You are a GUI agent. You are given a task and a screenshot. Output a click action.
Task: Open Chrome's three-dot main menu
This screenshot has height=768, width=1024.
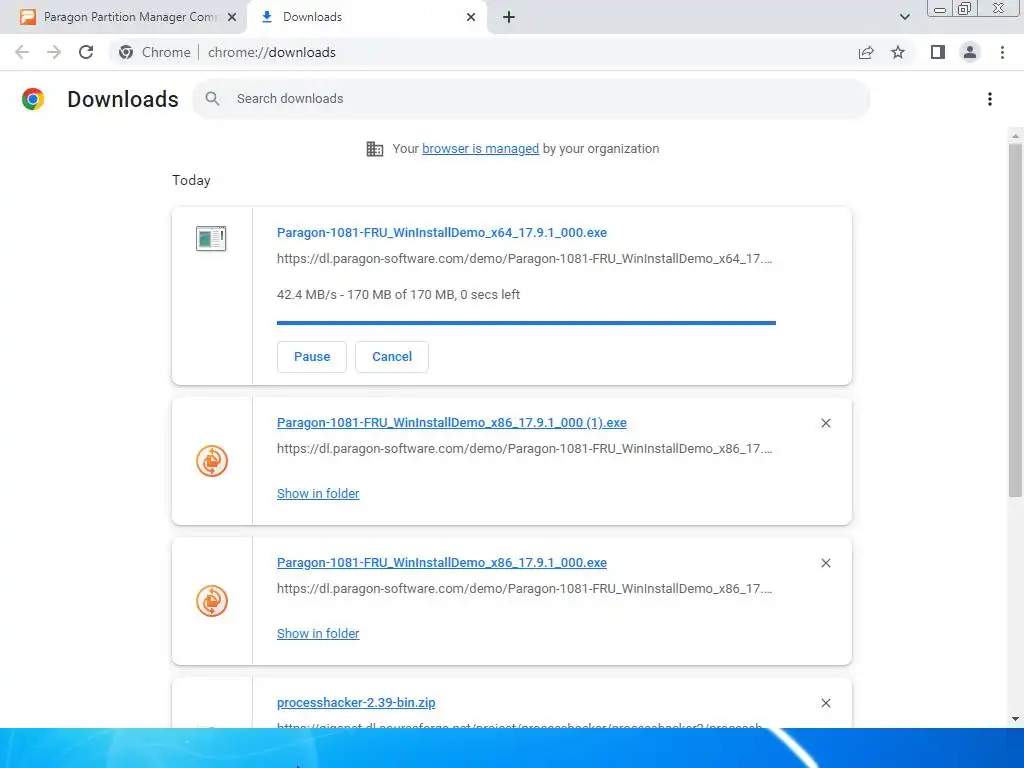[1002, 52]
